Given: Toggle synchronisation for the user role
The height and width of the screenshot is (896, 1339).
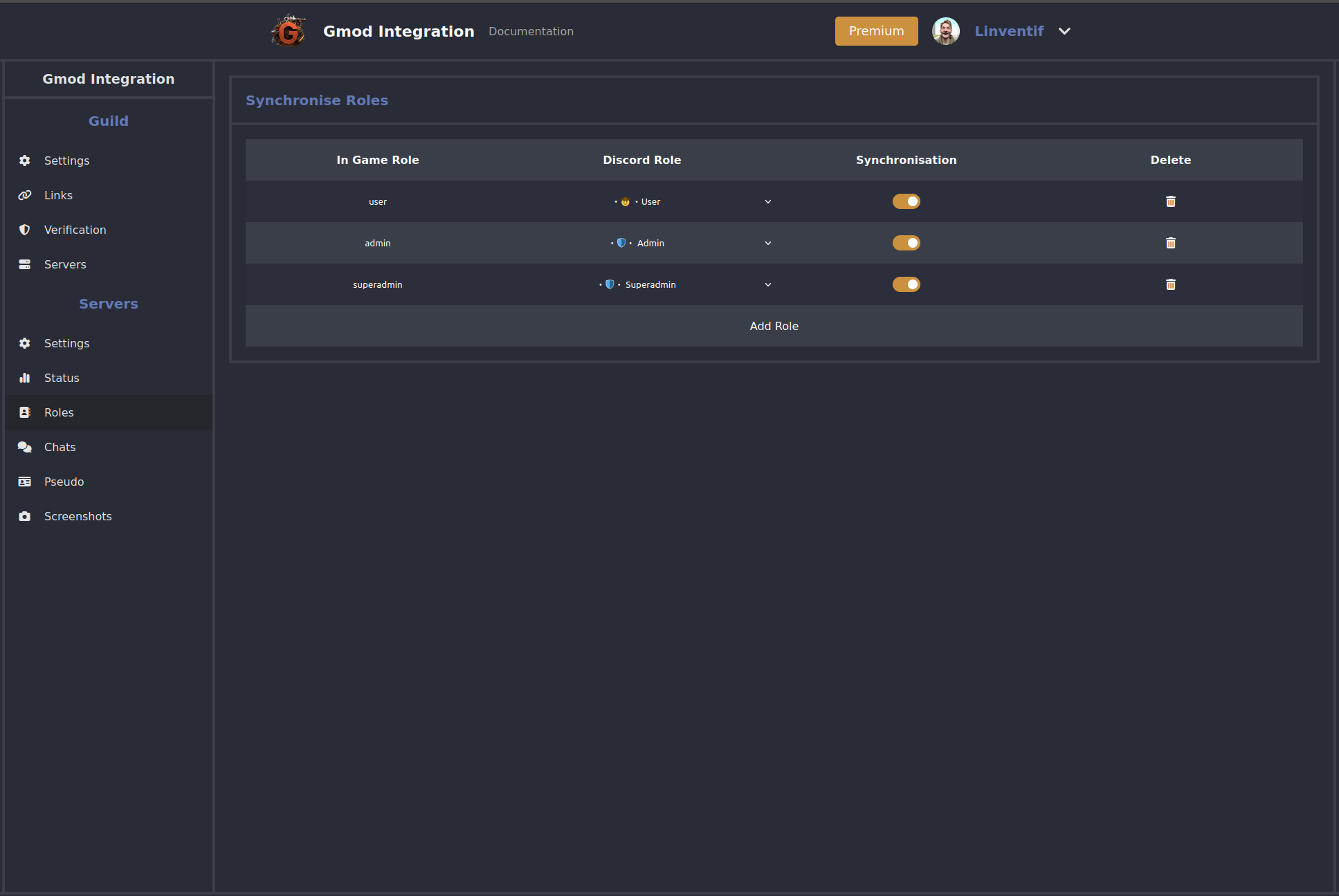Looking at the screenshot, I should 907,201.
